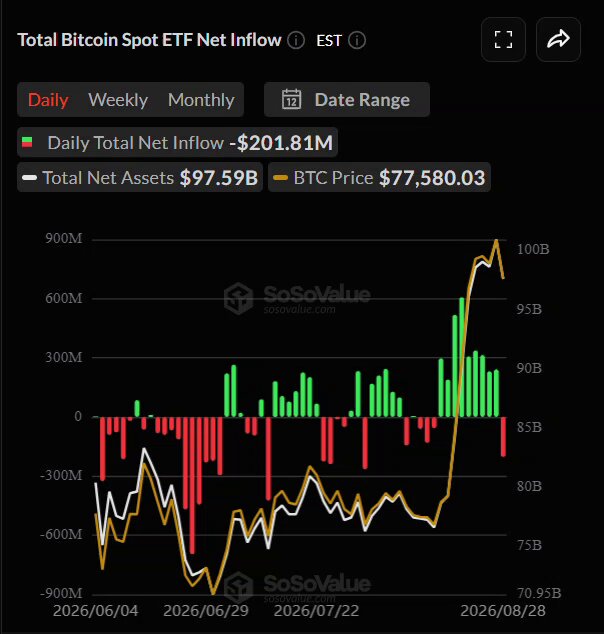Click the deepest red outflow bar near -700M
This screenshot has width=604, height=634.
click(x=192, y=485)
